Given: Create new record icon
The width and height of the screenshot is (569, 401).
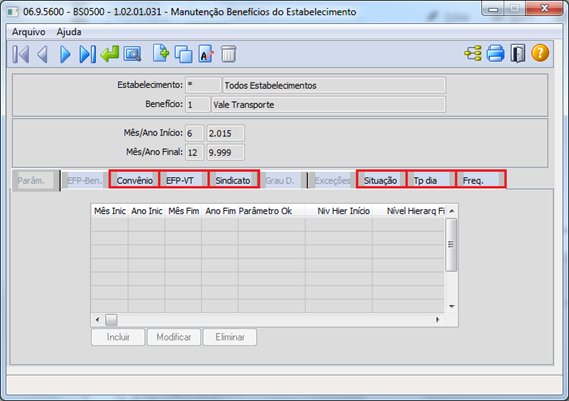Looking at the screenshot, I should click(x=161, y=53).
